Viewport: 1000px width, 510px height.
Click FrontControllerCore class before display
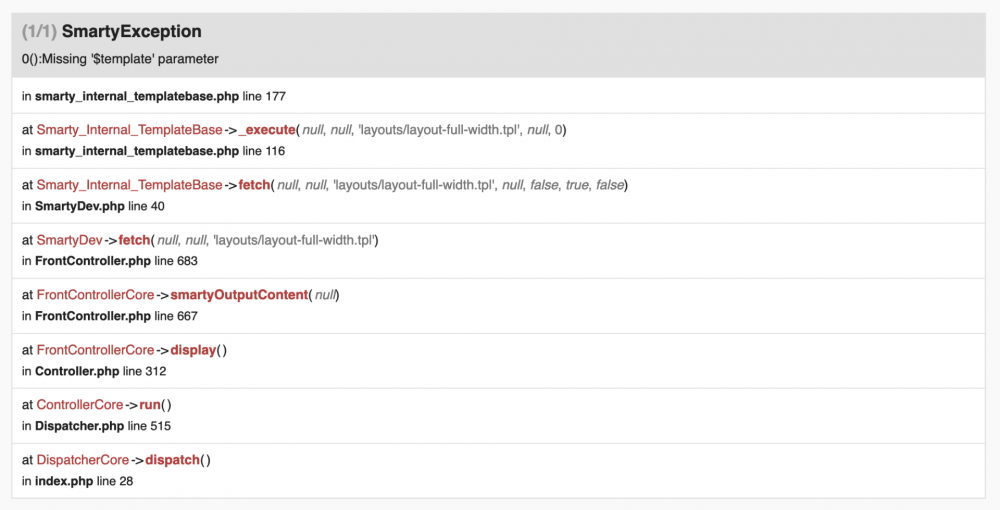click(x=96, y=350)
